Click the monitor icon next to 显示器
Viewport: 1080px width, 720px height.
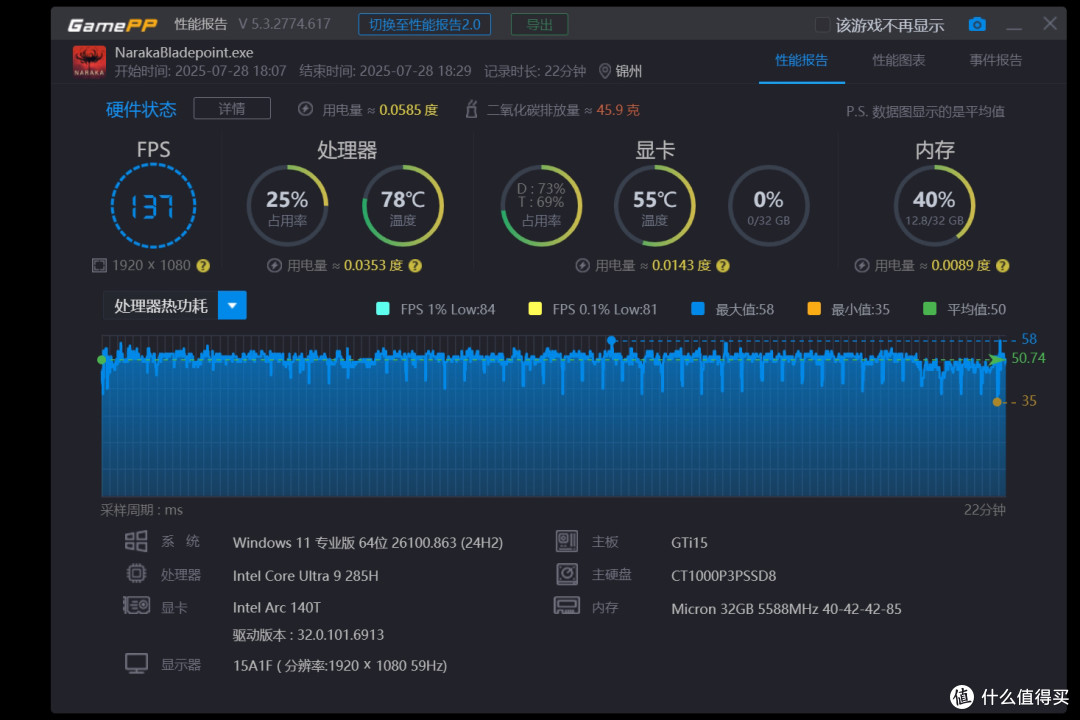click(136, 664)
